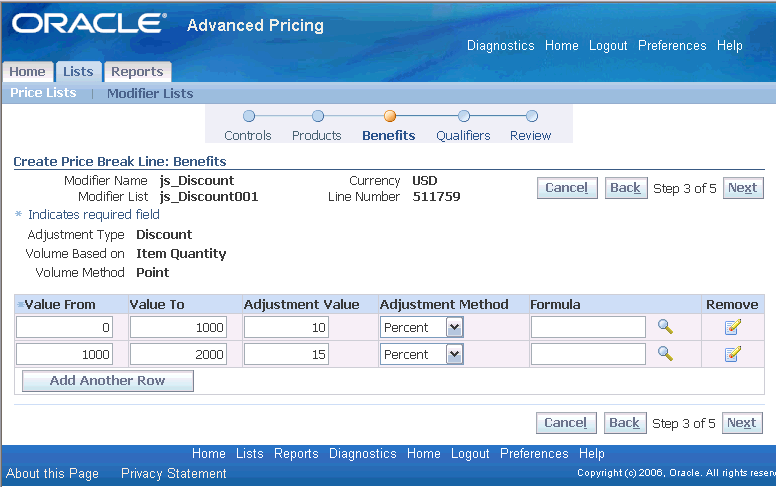Click Value To field containing 1000

(x=178, y=327)
